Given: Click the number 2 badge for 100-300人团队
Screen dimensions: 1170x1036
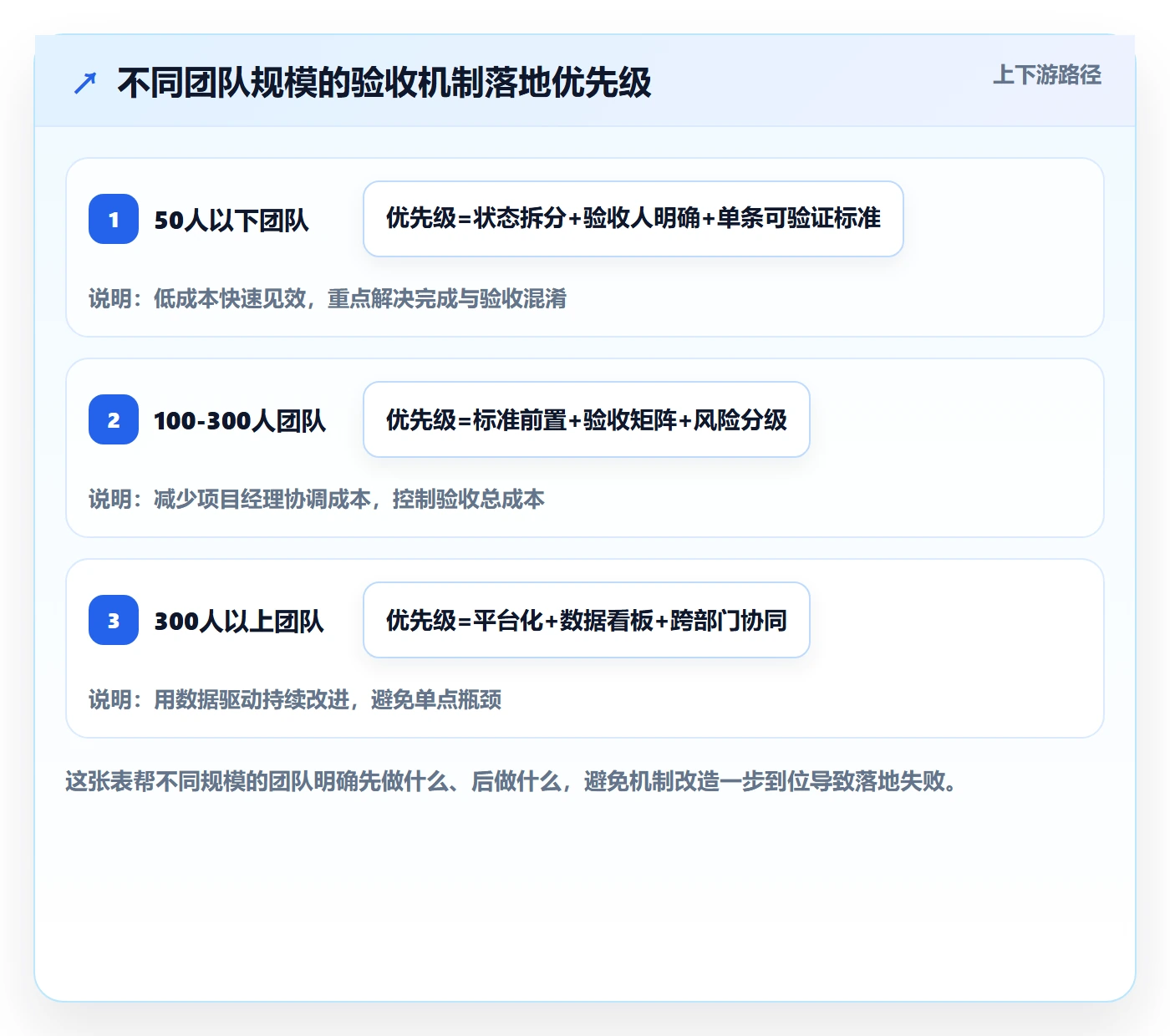Looking at the screenshot, I should tap(114, 419).
